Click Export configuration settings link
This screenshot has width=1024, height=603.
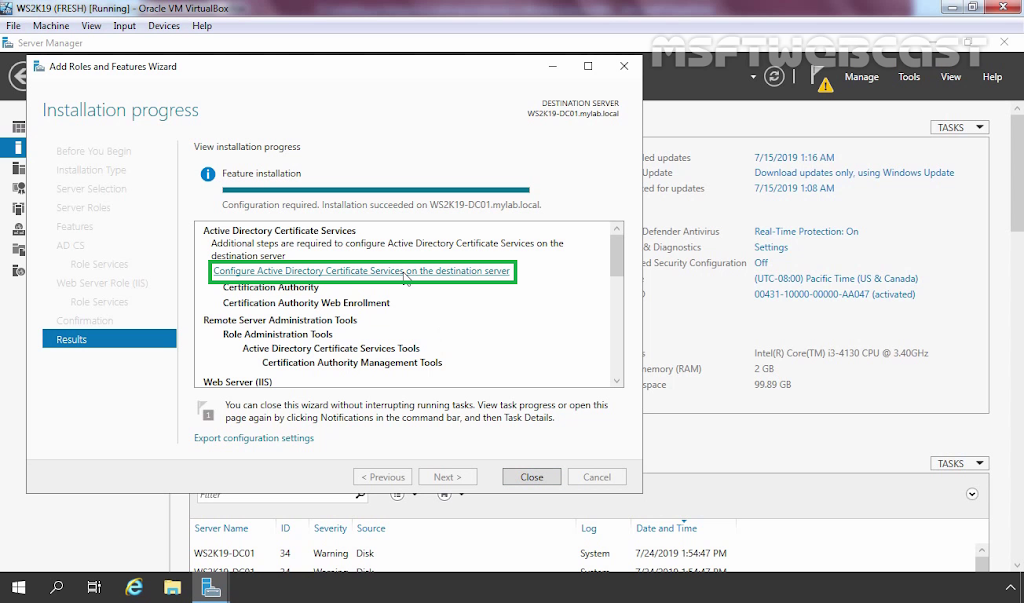(254, 438)
